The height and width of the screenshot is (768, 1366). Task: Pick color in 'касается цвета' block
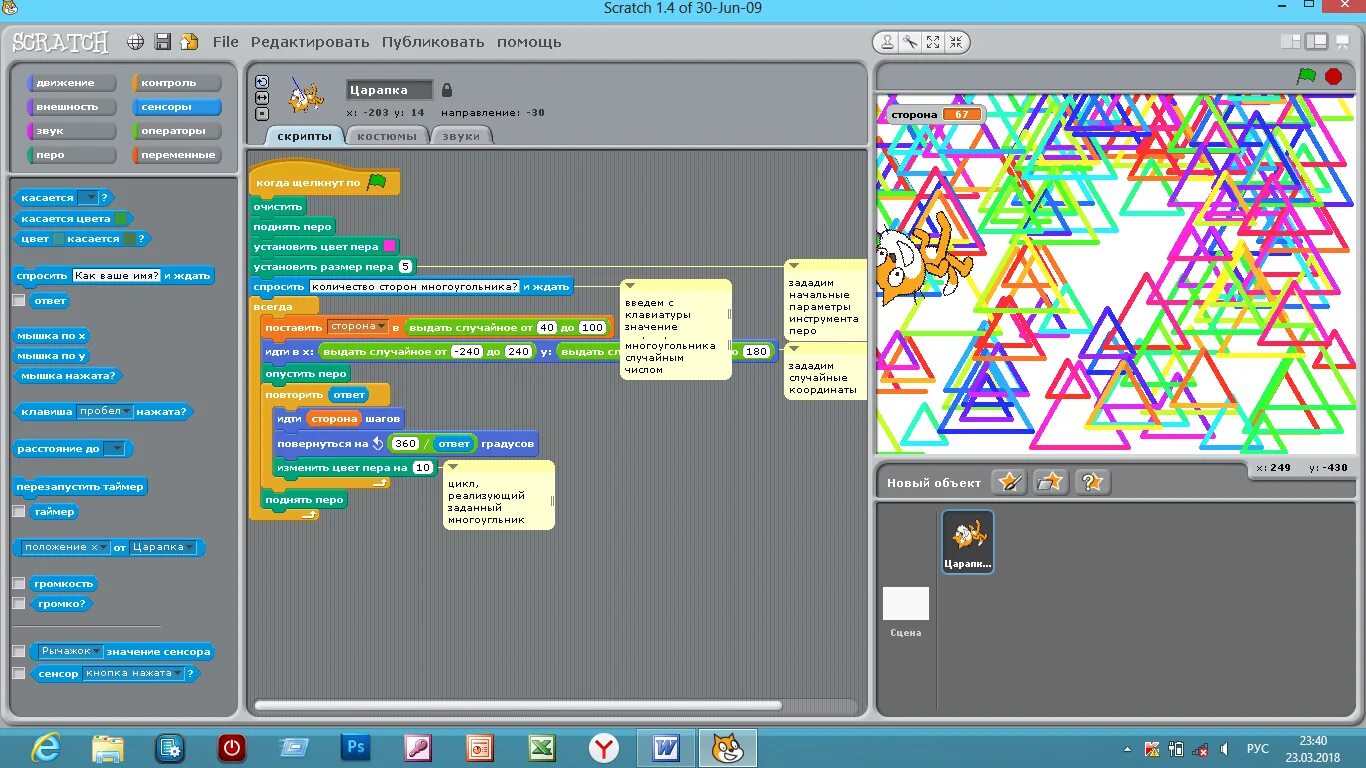[121, 219]
